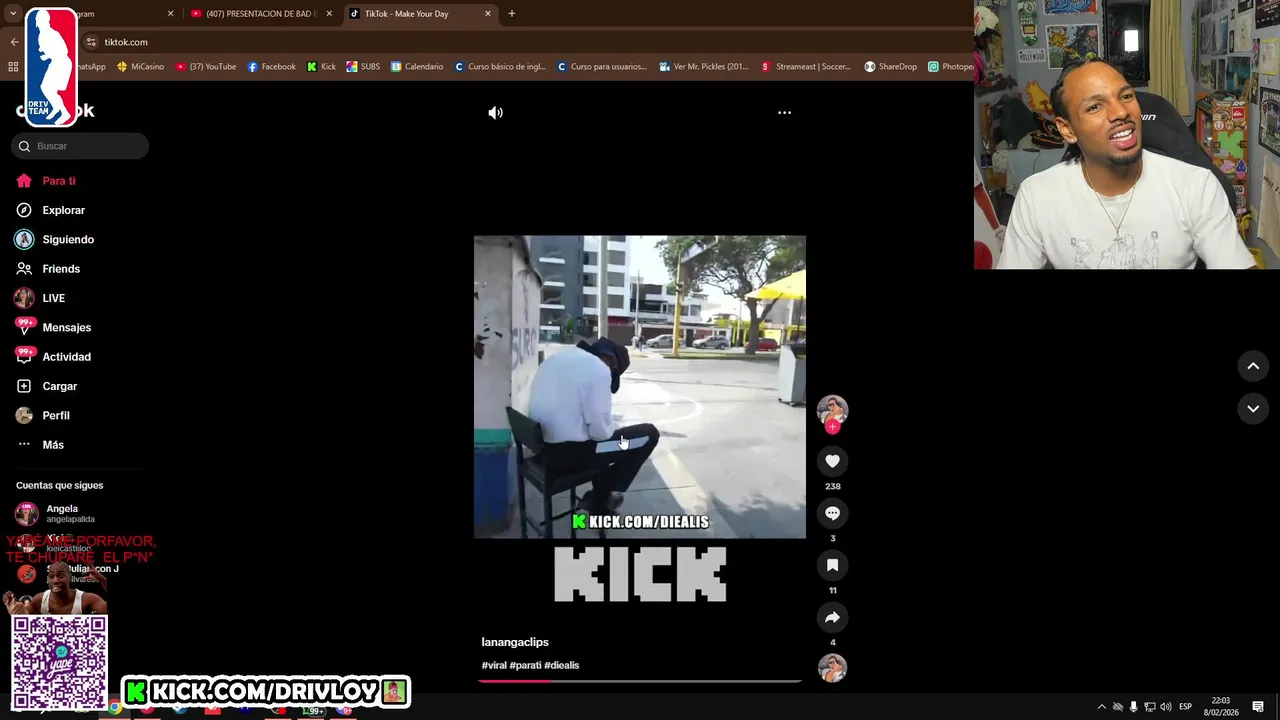Close the YouTube PRESENTACION tab

coord(329,14)
